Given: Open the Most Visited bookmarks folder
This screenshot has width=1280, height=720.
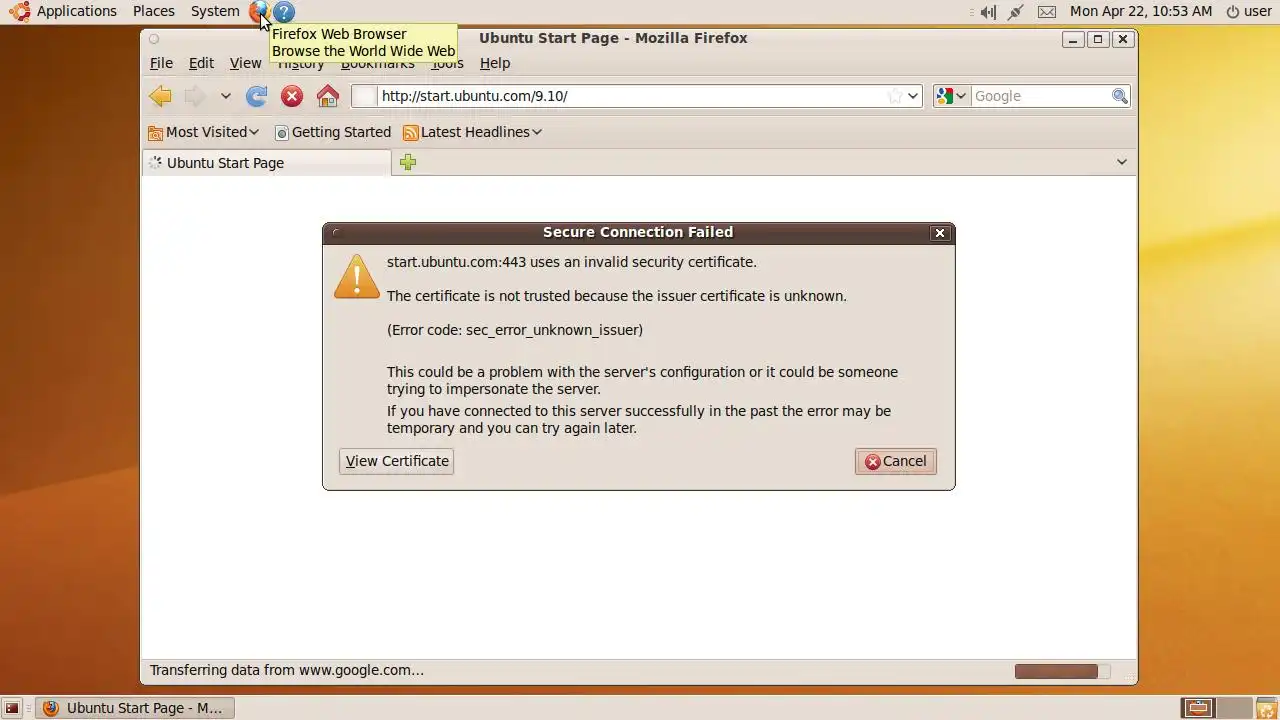Looking at the screenshot, I should point(204,132).
